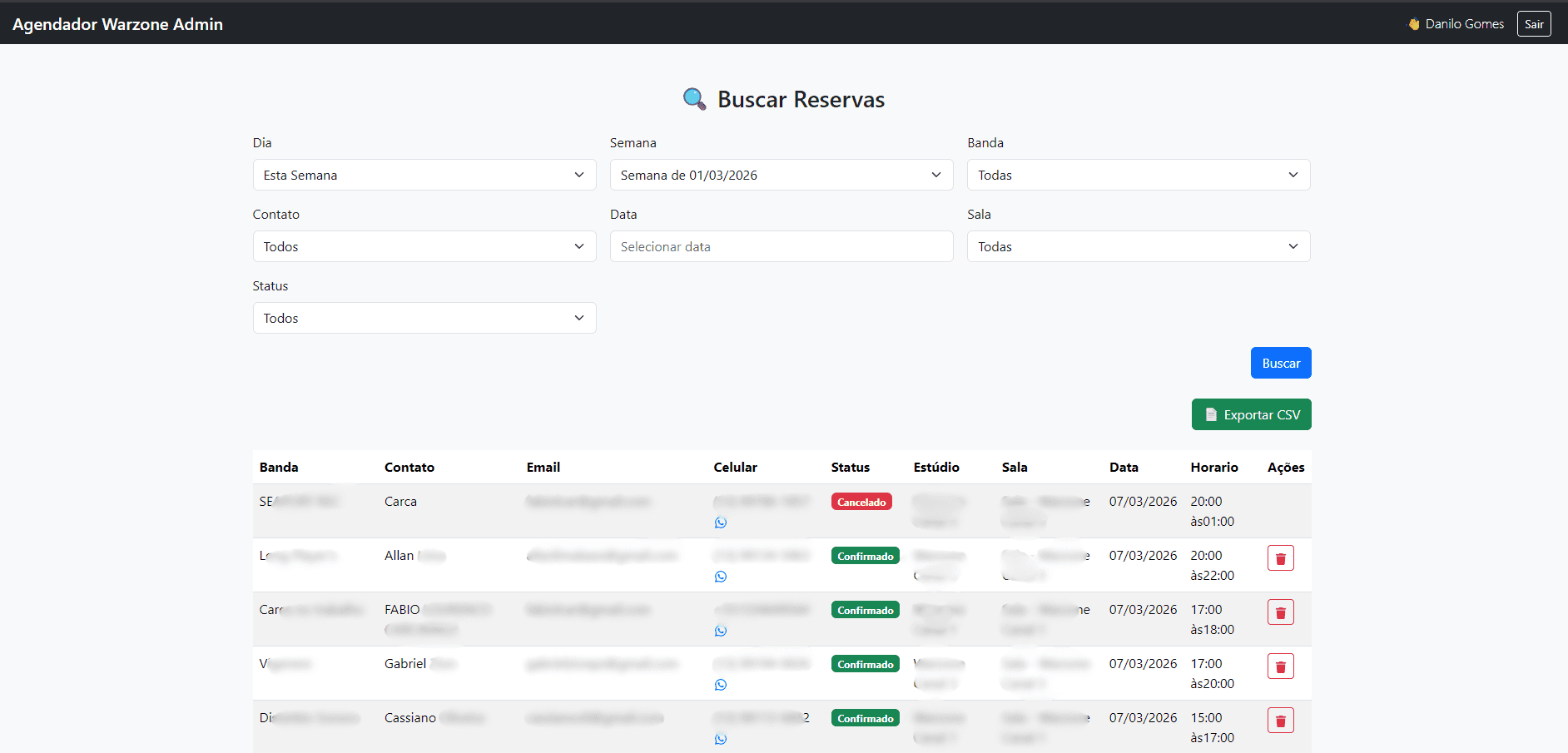Delete Allan's confirmed reservation
The image size is (1568, 753).
(x=1280, y=557)
